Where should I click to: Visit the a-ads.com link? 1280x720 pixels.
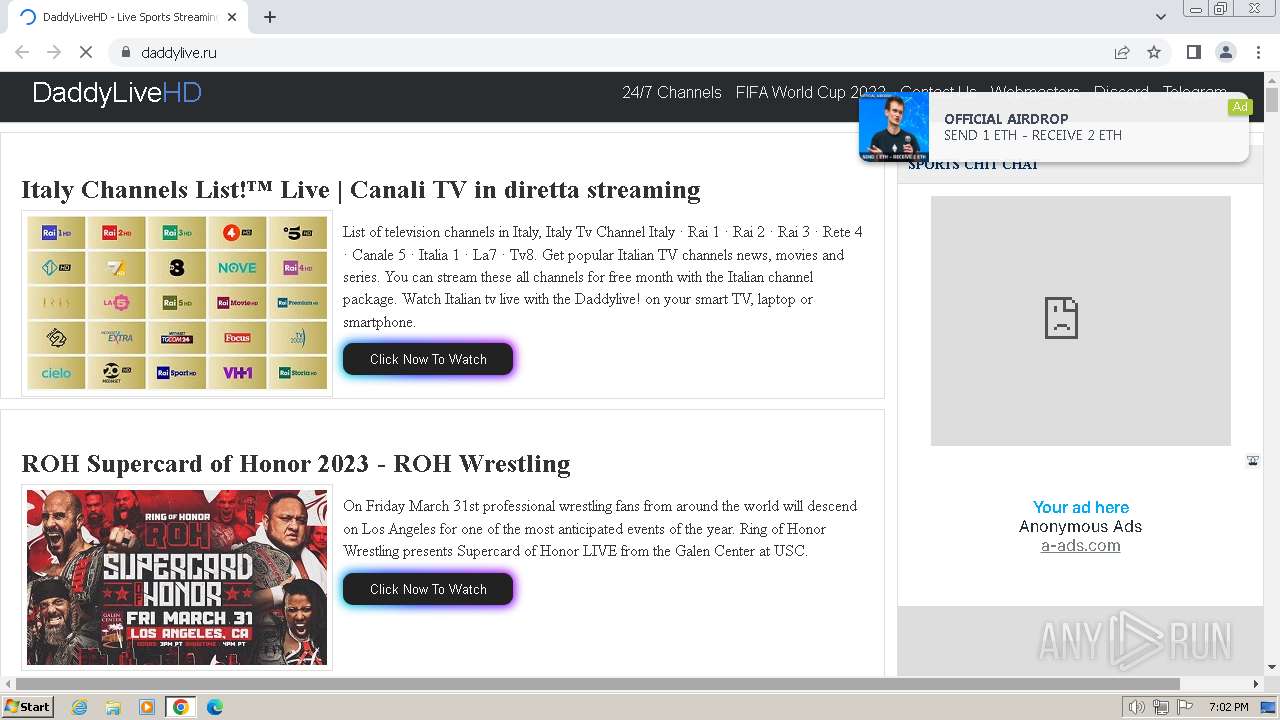coord(1081,545)
